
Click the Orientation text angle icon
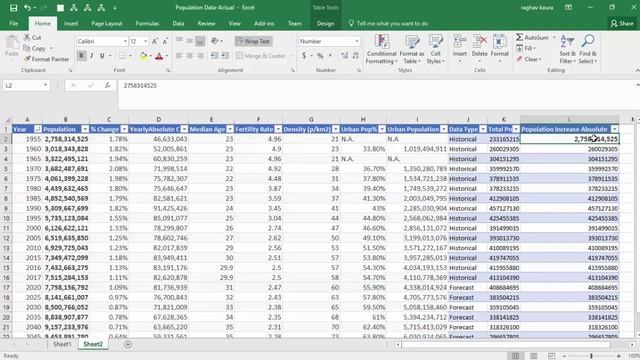[x=215, y=41]
